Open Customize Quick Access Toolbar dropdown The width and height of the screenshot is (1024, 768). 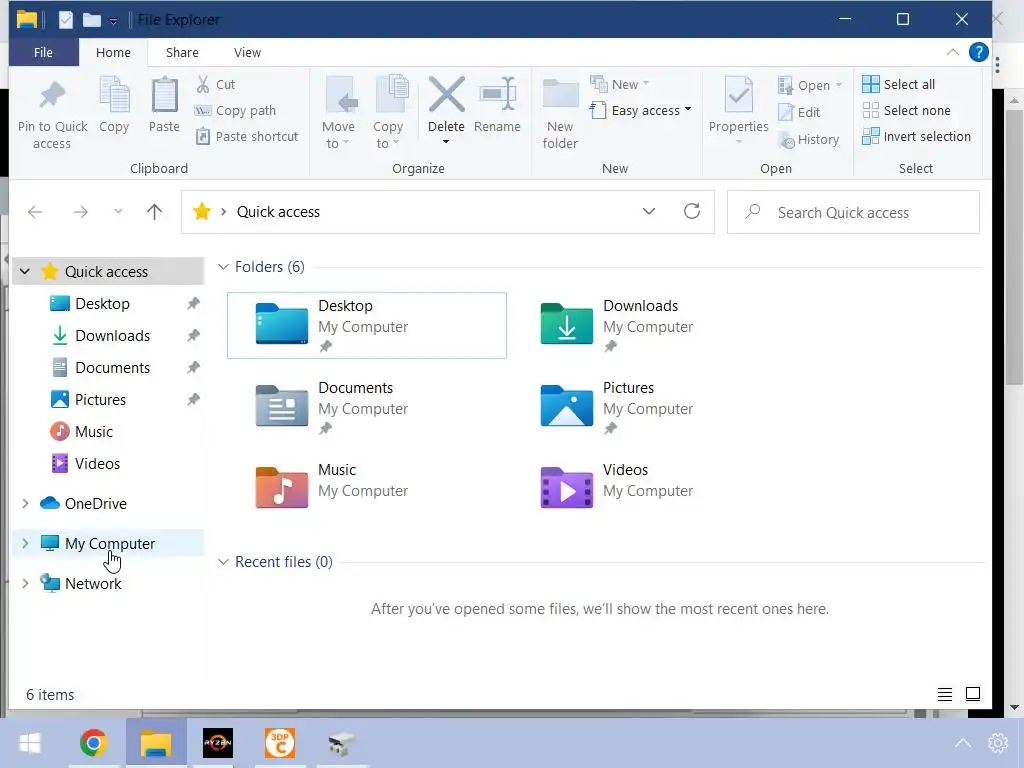tap(113, 21)
